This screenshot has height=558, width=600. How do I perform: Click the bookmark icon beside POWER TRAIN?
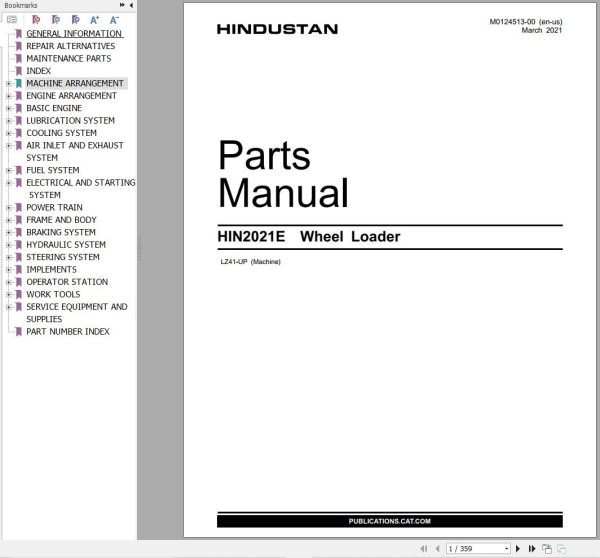click(x=18, y=207)
